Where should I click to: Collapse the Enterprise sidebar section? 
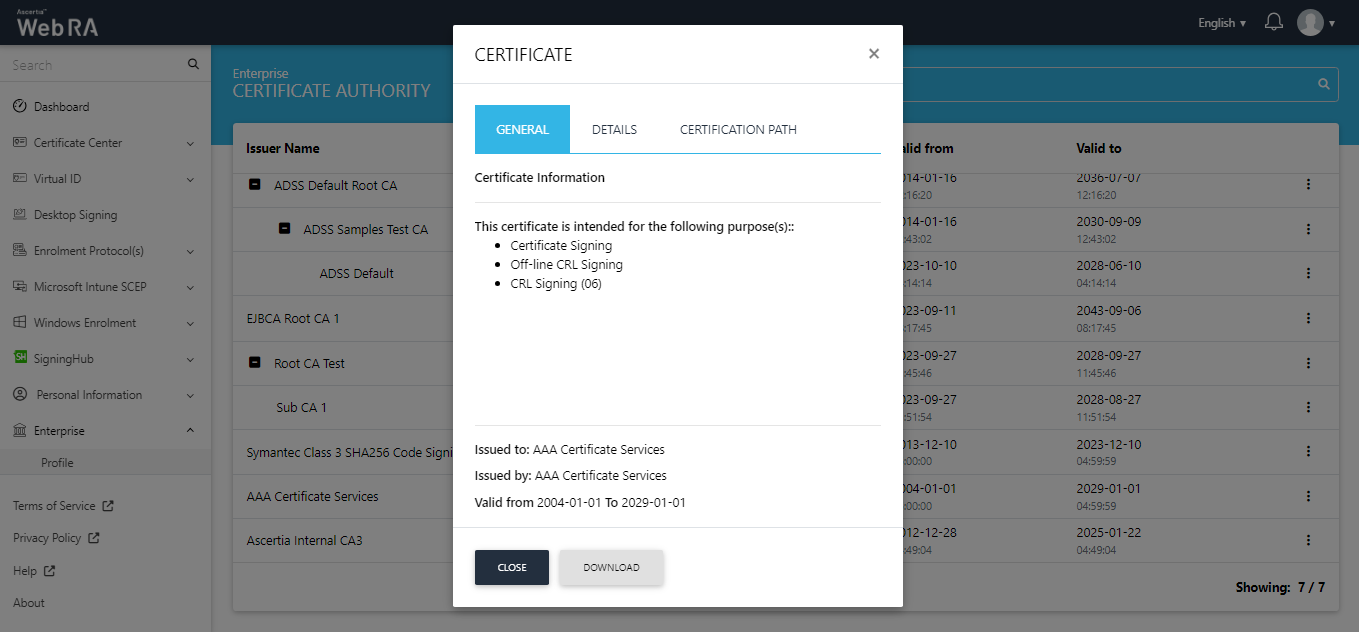[x=190, y=431]
